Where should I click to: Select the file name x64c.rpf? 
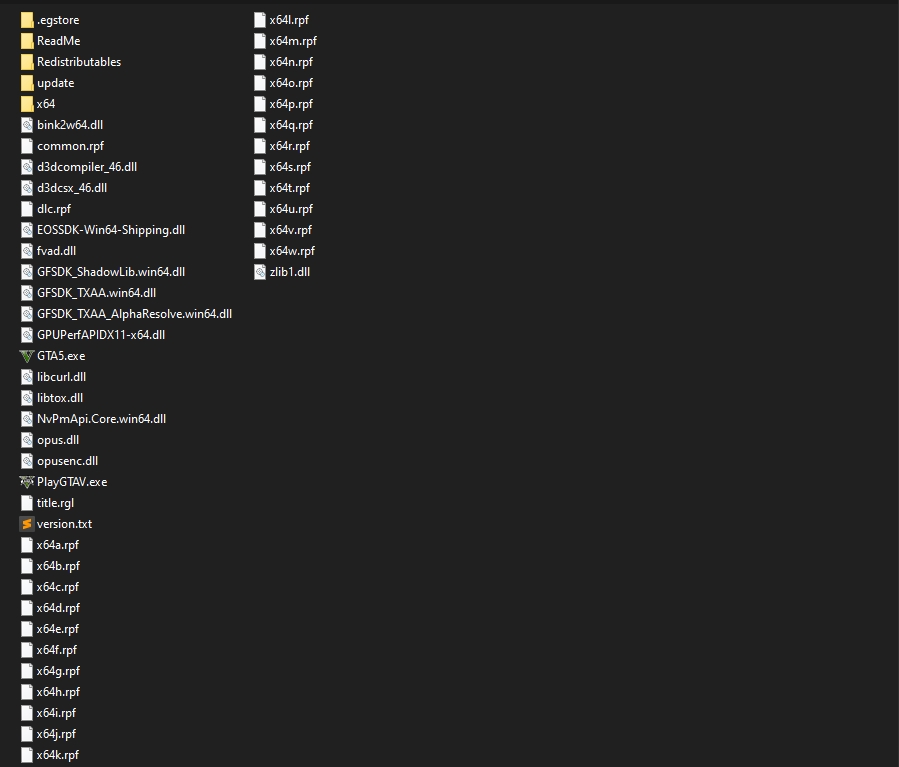click(x=58, y=587)
